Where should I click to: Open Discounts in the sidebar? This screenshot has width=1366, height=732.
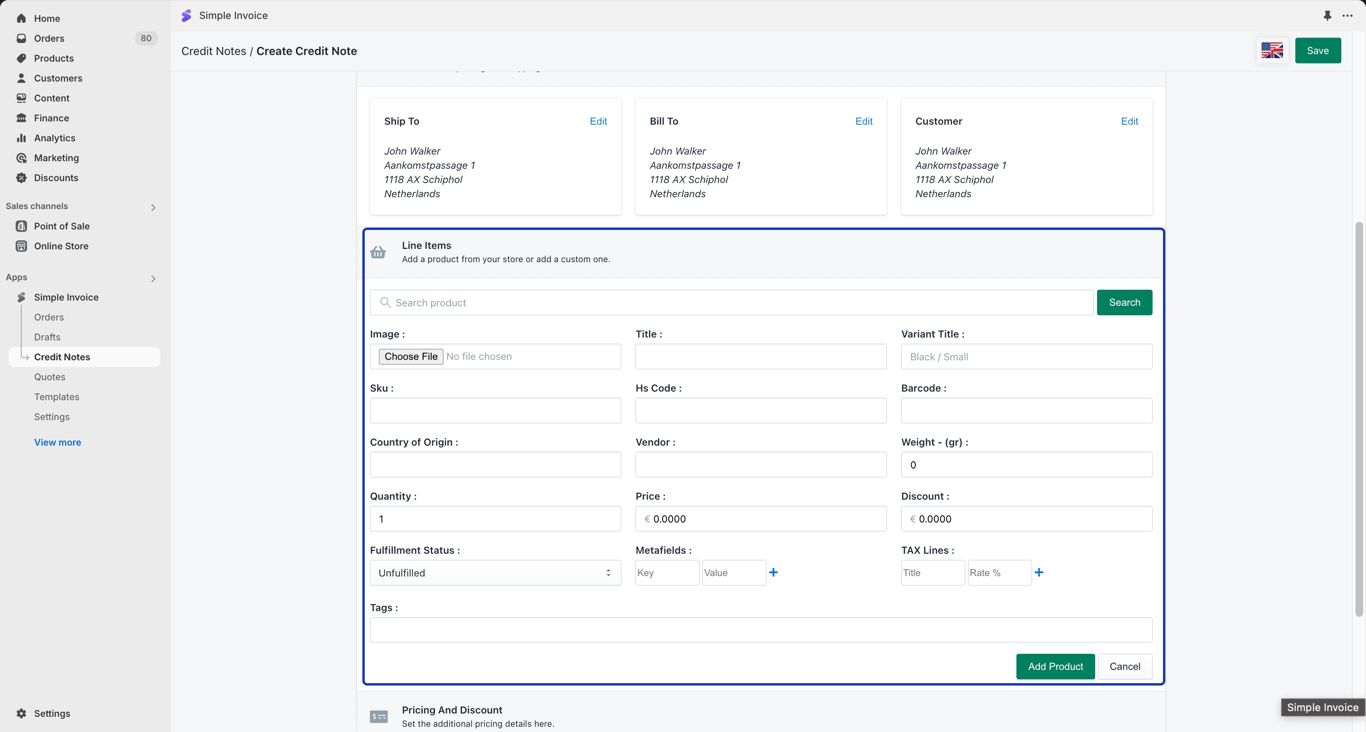coord(56,178)
